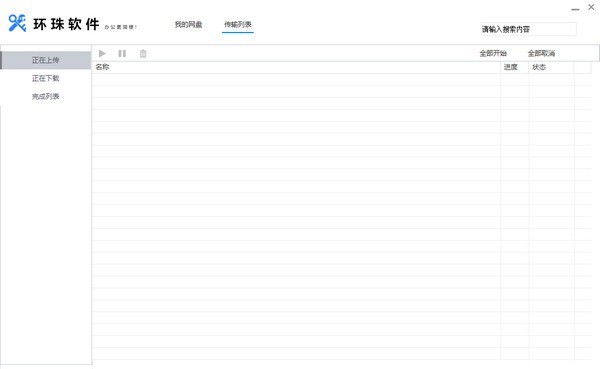Open 完成列表 in the sidebar
Viewport: 600px width, 369px height.
tap(46, 96)
